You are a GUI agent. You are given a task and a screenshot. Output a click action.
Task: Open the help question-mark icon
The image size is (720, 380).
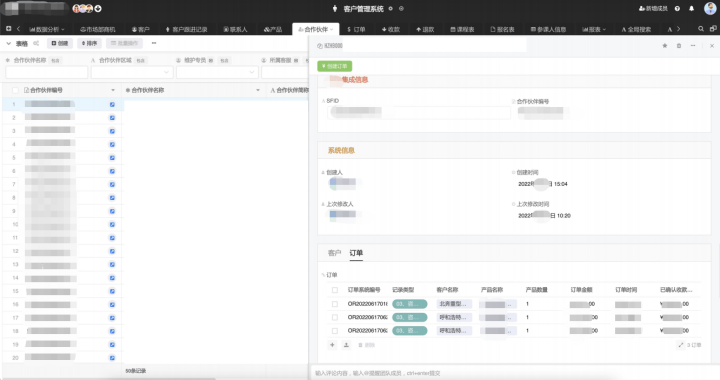tap(677, 8)
